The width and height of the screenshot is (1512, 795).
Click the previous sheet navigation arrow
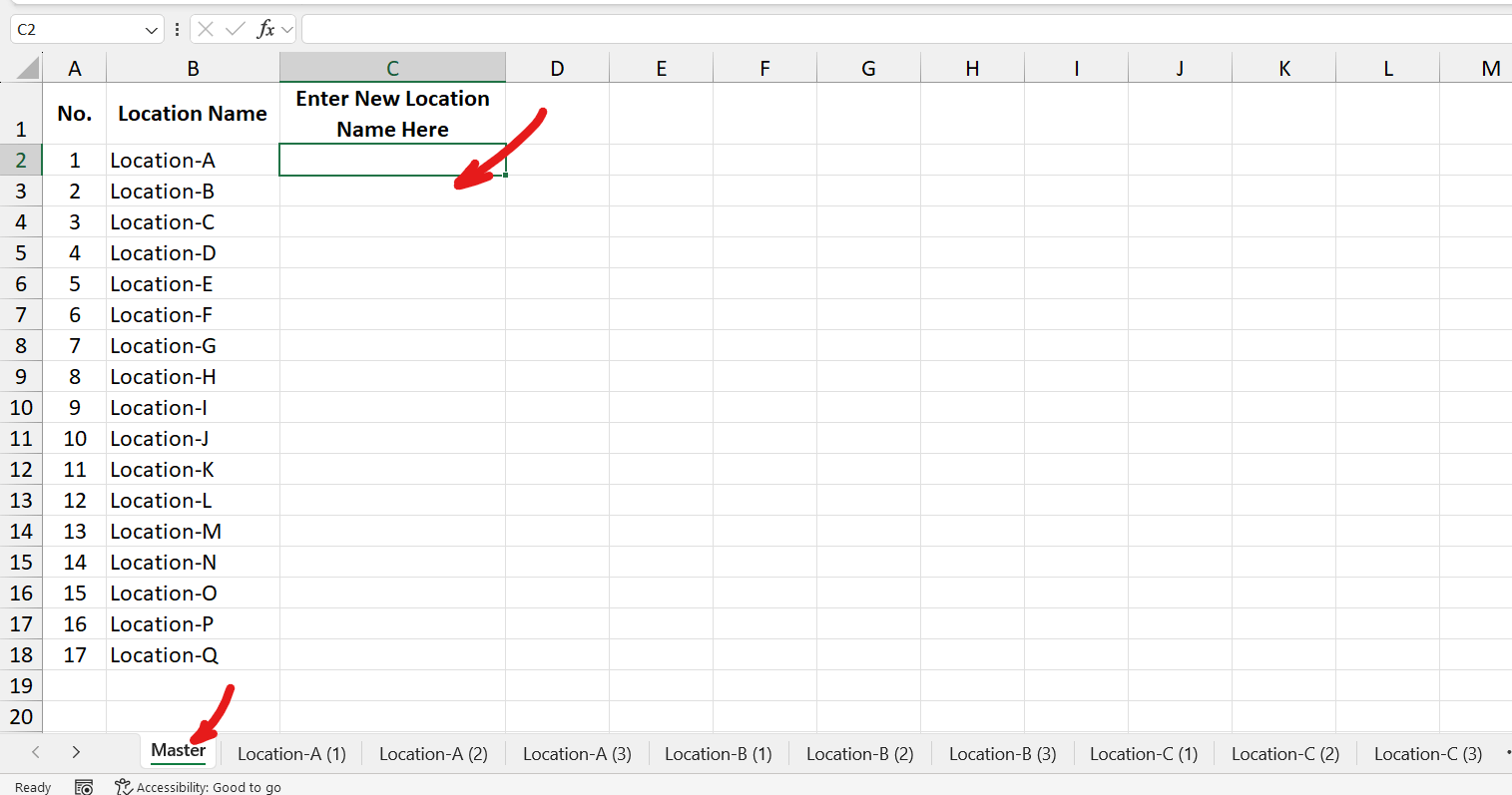click(36, 753)
